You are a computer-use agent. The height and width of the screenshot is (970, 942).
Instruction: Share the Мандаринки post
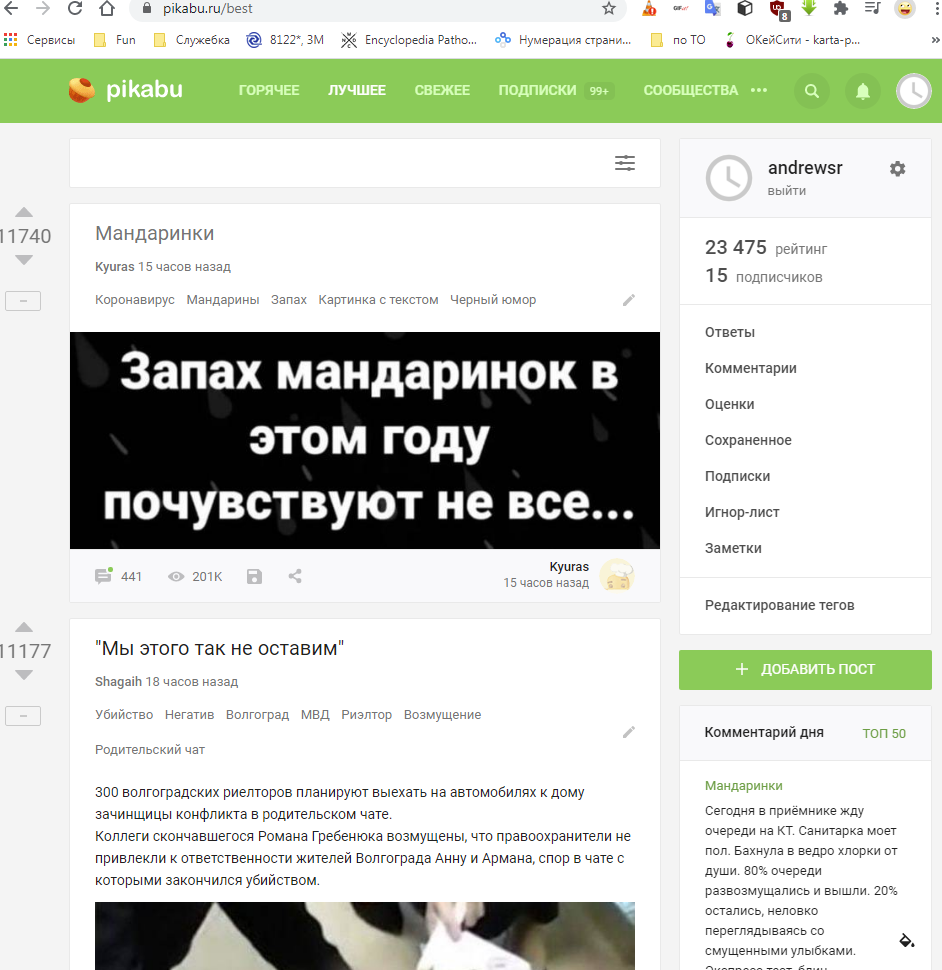click(x=295, y=576)
